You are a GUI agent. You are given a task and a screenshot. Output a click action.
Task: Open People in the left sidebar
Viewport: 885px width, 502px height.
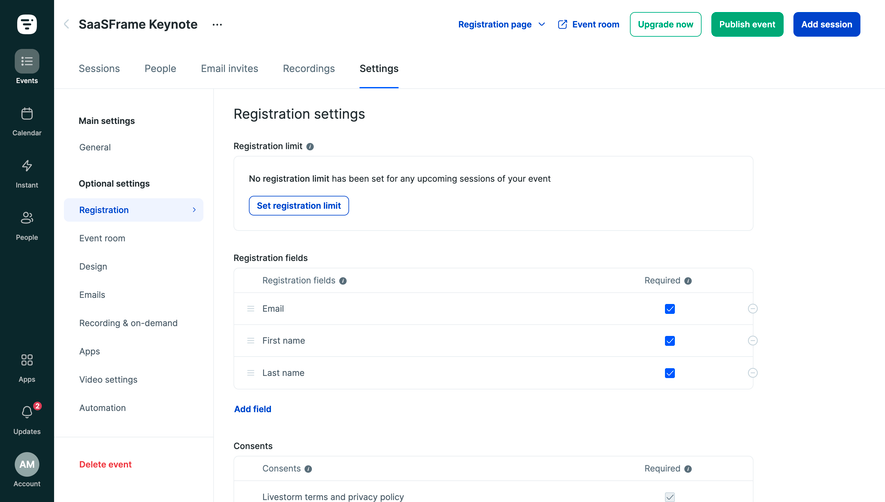[x=27, y=226]
